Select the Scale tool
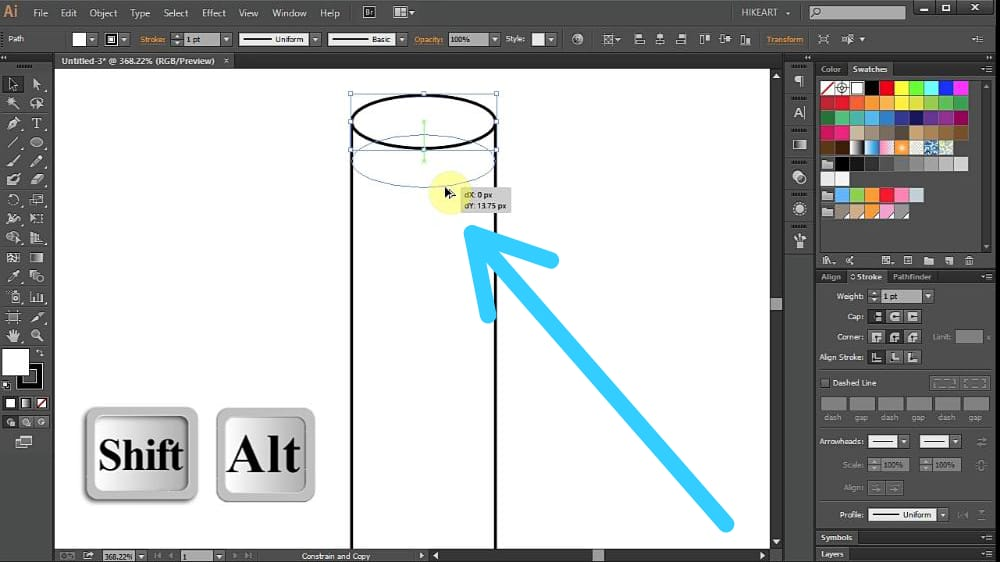This screenshot has height=562, width=1000. (36, 200)
